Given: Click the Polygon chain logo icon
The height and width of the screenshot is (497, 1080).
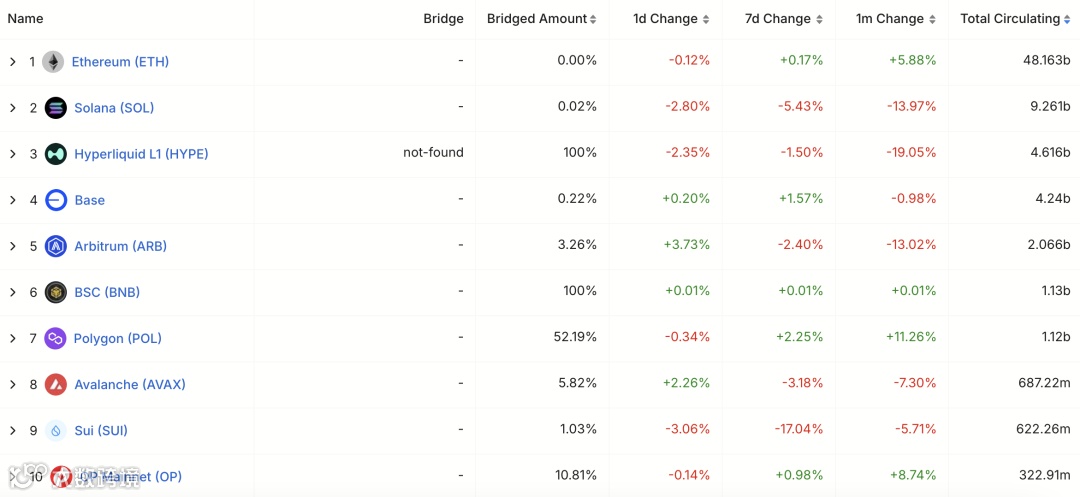Looking at the screenshot, I should [x=56, y=338].
